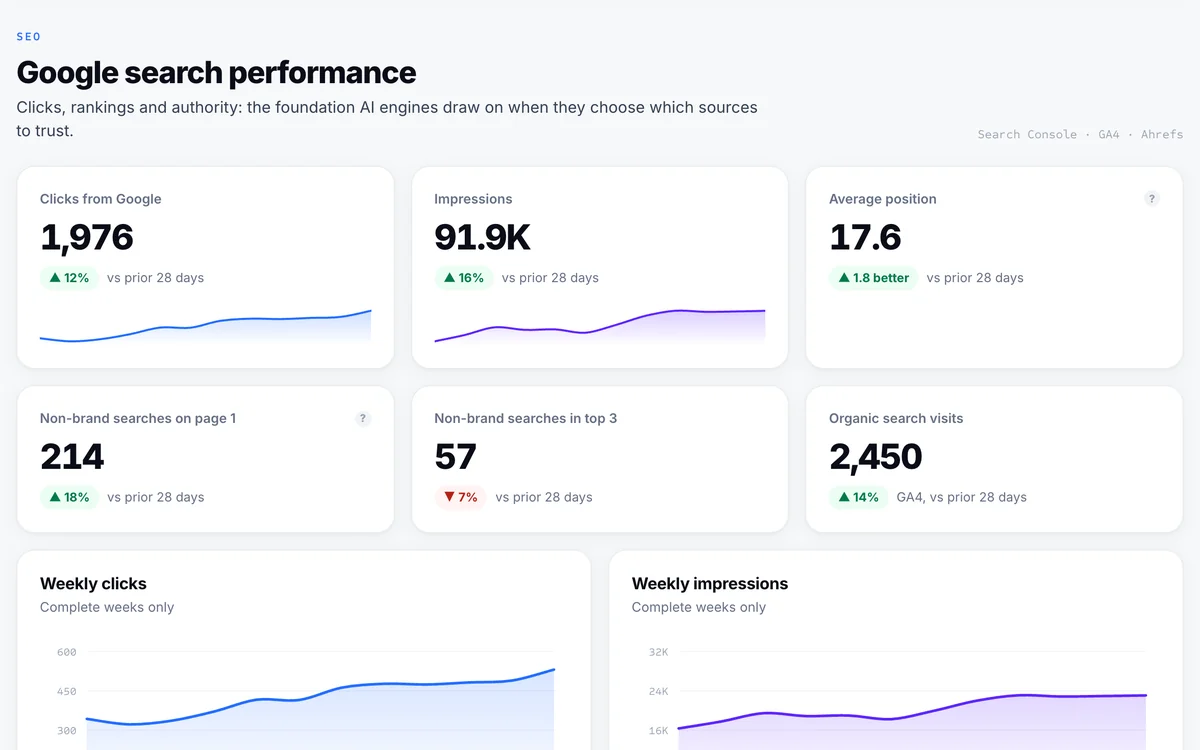Open the Clicks from Google sparkline chart

205,326
